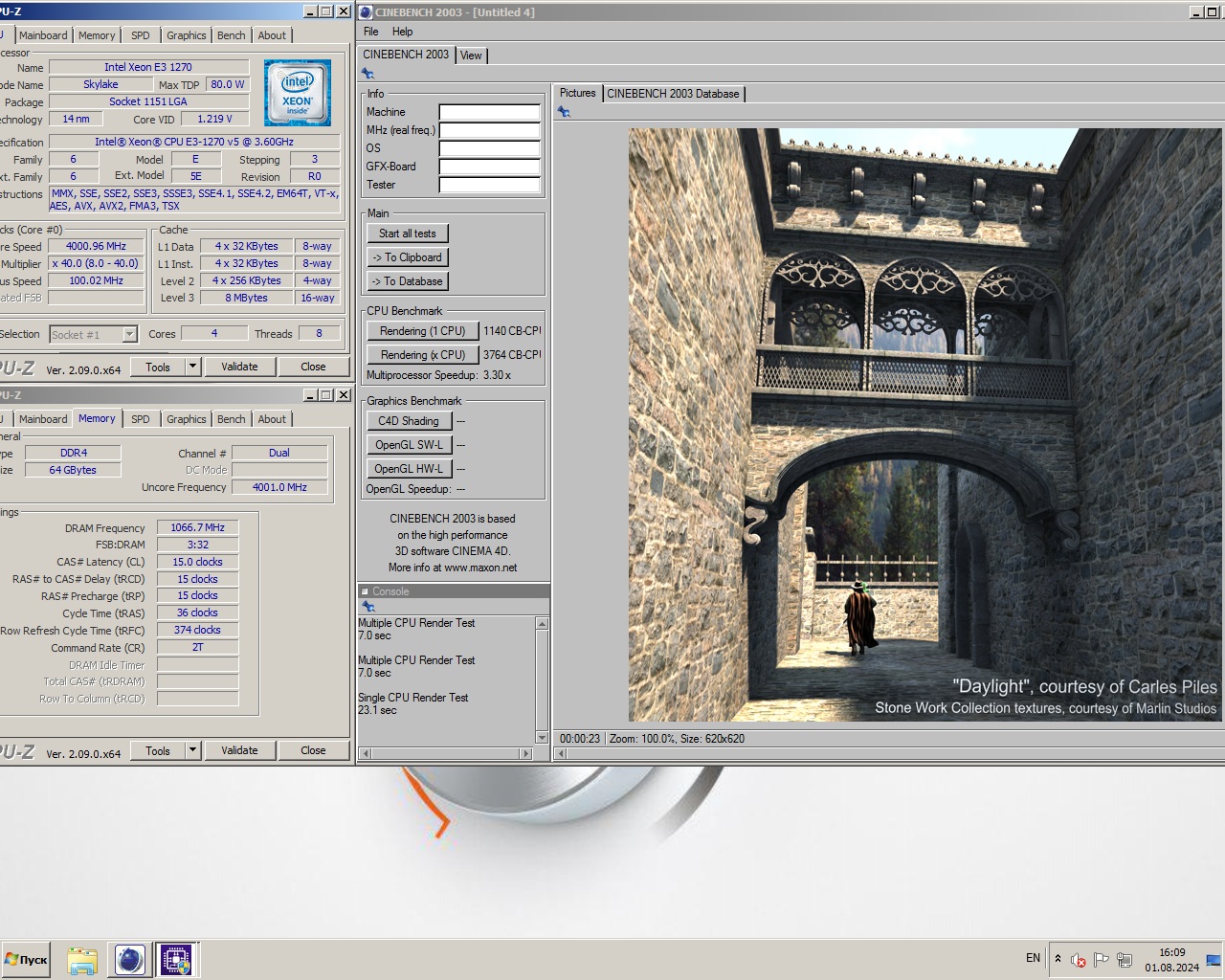Click the pin icon under CINEBENCH 2003 tab
Image resolution: width=1225 pixels, height=980 pixels.
pyautogui.click(x=367, y=74)
